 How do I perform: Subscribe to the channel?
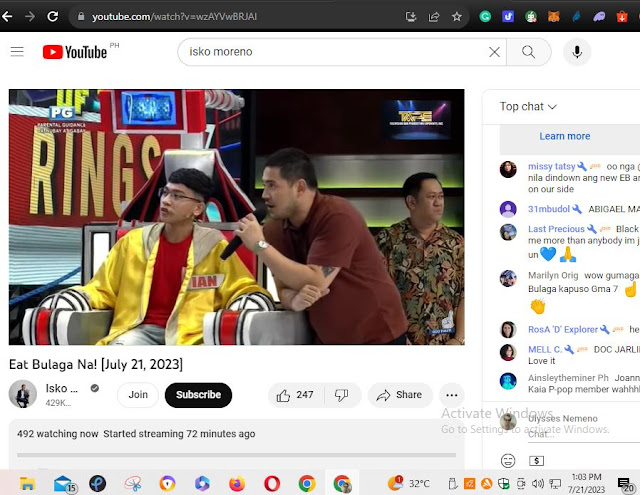[198, 395]
